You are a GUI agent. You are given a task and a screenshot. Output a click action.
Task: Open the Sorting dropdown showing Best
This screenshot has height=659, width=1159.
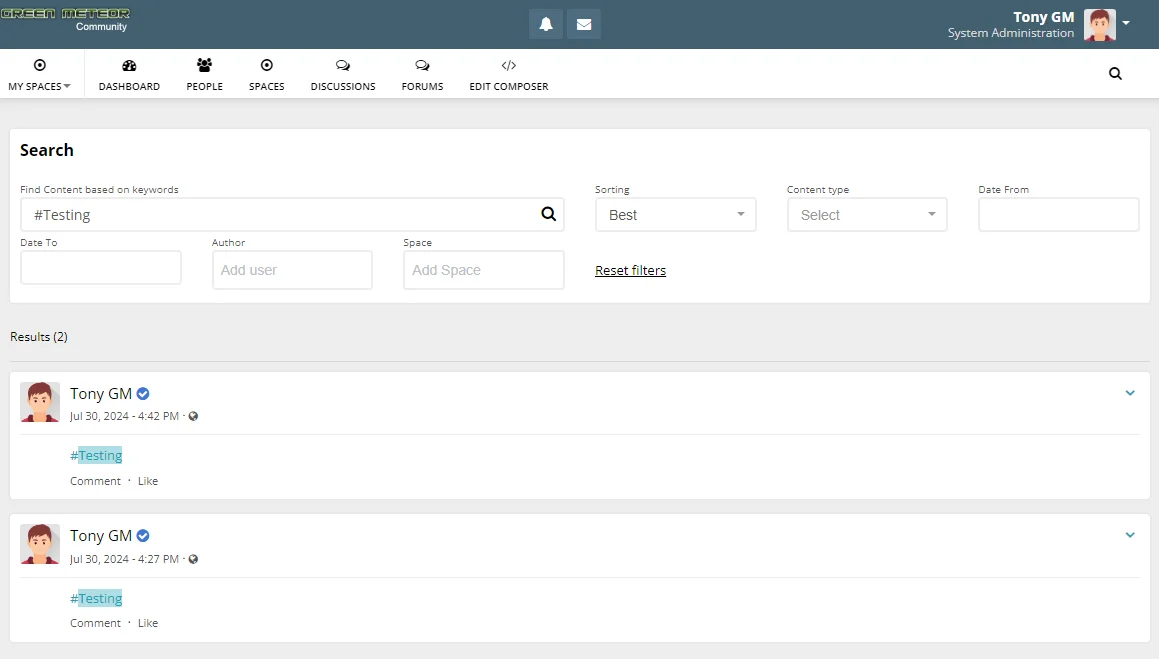[675, 214]
